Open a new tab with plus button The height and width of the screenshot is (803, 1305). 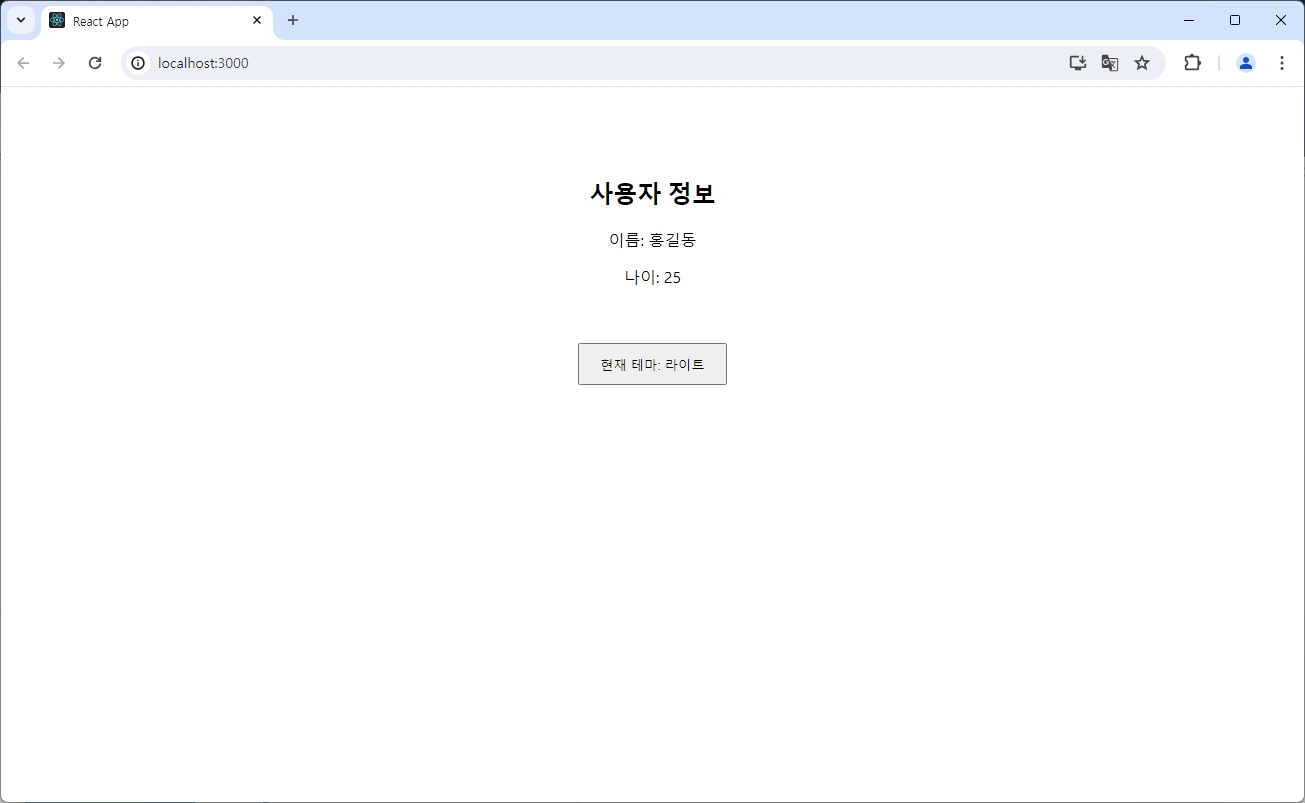[293, 20]
